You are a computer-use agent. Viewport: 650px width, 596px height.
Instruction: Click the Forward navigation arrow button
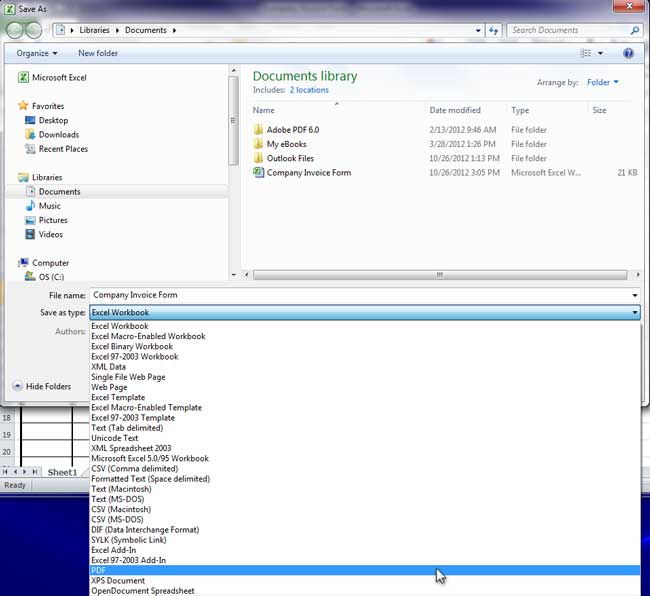(34, 30)
